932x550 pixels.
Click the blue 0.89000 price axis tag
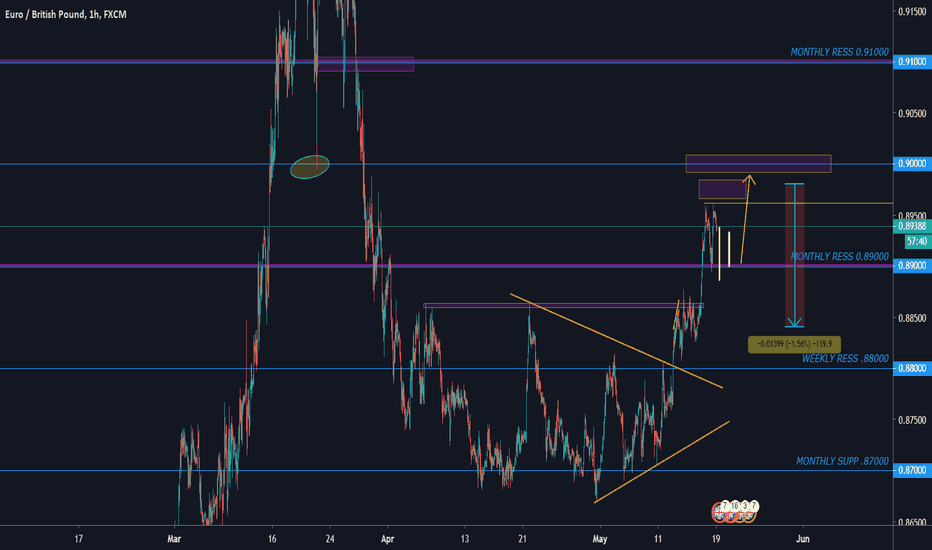[x=912, y=266]
